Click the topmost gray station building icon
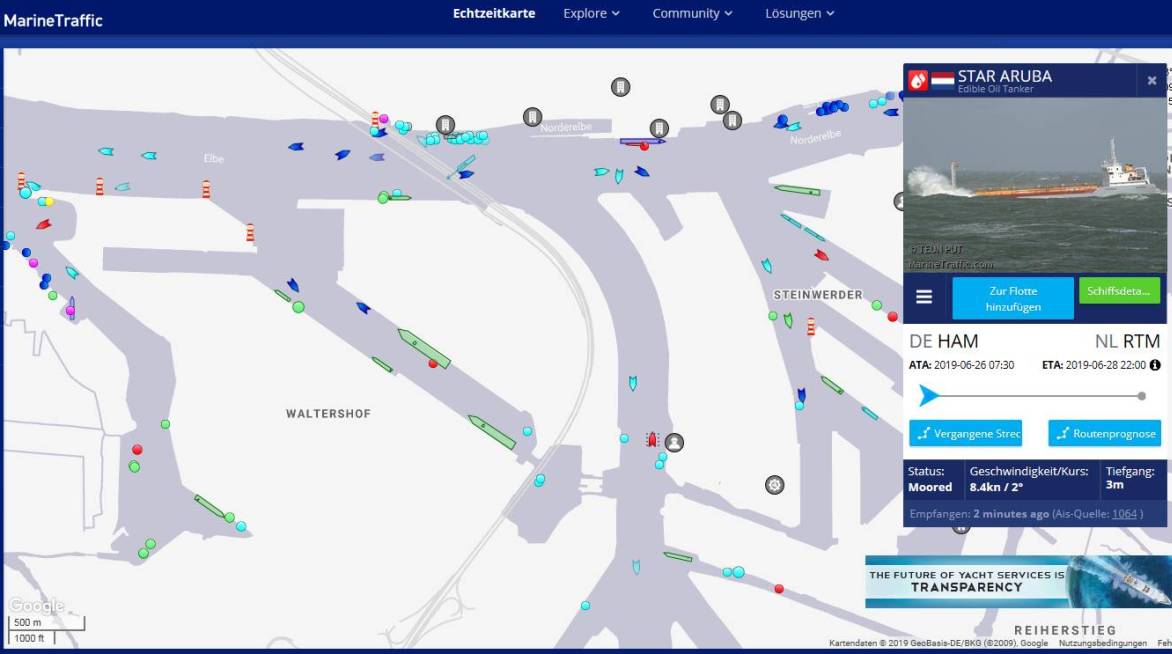The height and width of the screenshot is (654, 1172). click(620, 87)
